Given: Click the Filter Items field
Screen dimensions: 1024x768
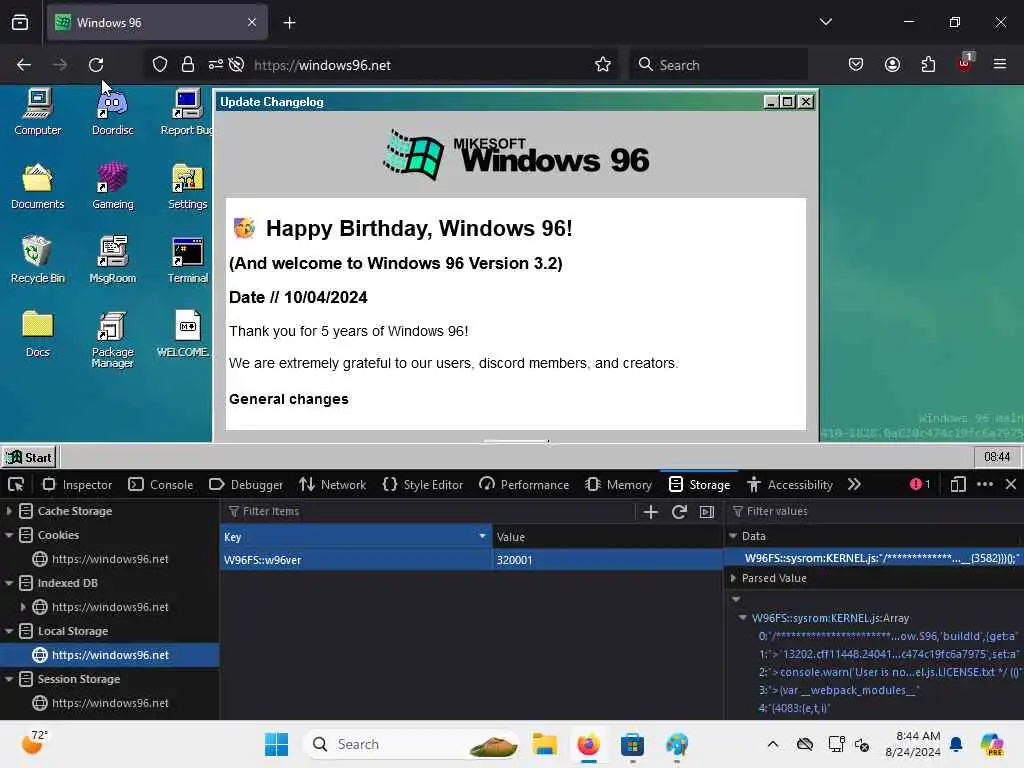Looking at the screenshot, I should 428,511.
